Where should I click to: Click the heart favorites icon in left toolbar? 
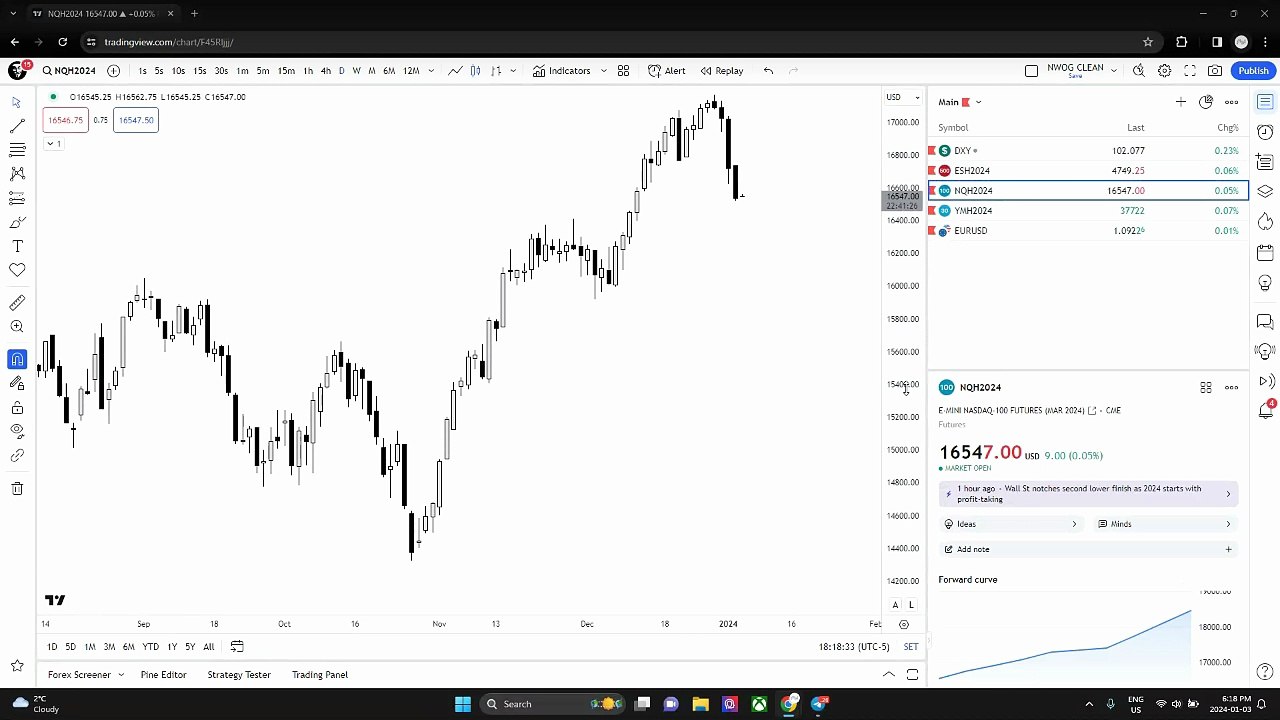click(17, 270)
